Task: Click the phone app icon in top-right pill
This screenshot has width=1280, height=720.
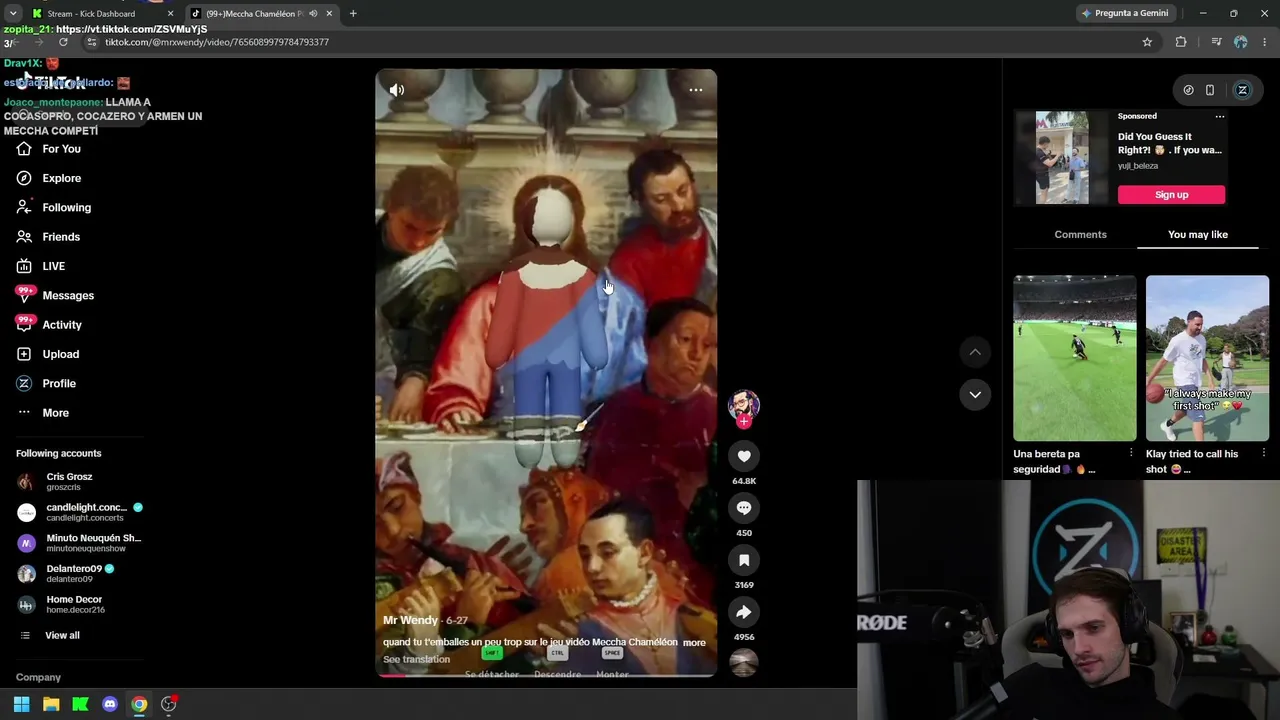Action: pyautogui.click(x=1210, y=90)
